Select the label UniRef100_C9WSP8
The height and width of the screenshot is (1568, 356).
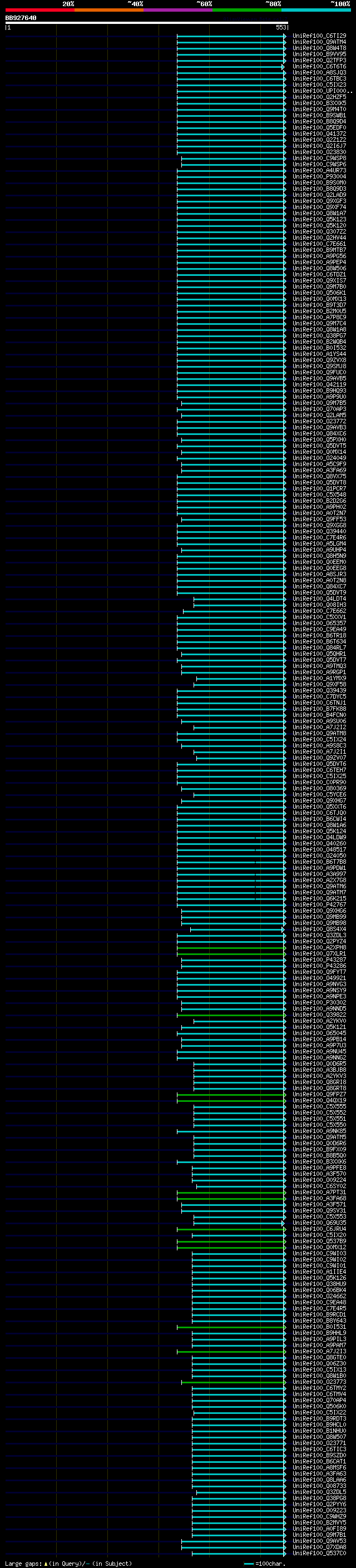[x=319, y=159]
